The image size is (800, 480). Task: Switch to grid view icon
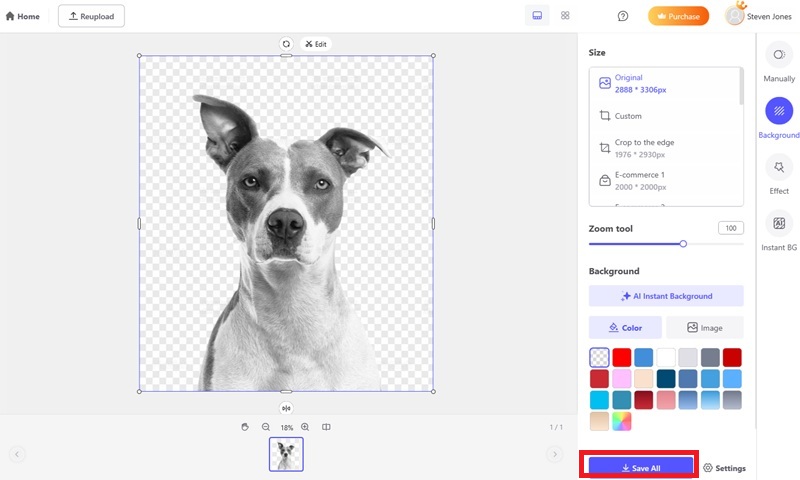565,16
